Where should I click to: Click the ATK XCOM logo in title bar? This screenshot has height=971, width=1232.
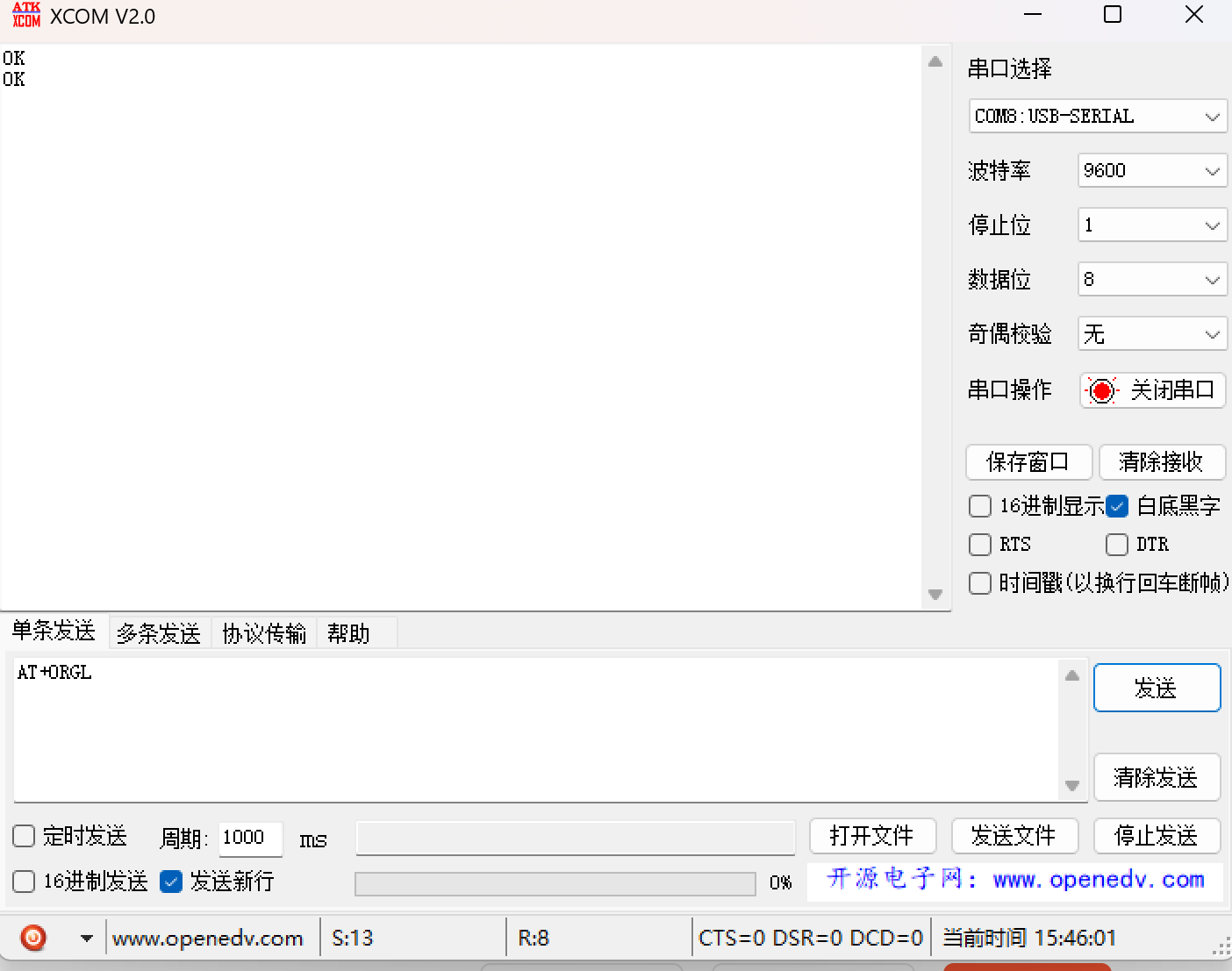(x=26, y=15)
